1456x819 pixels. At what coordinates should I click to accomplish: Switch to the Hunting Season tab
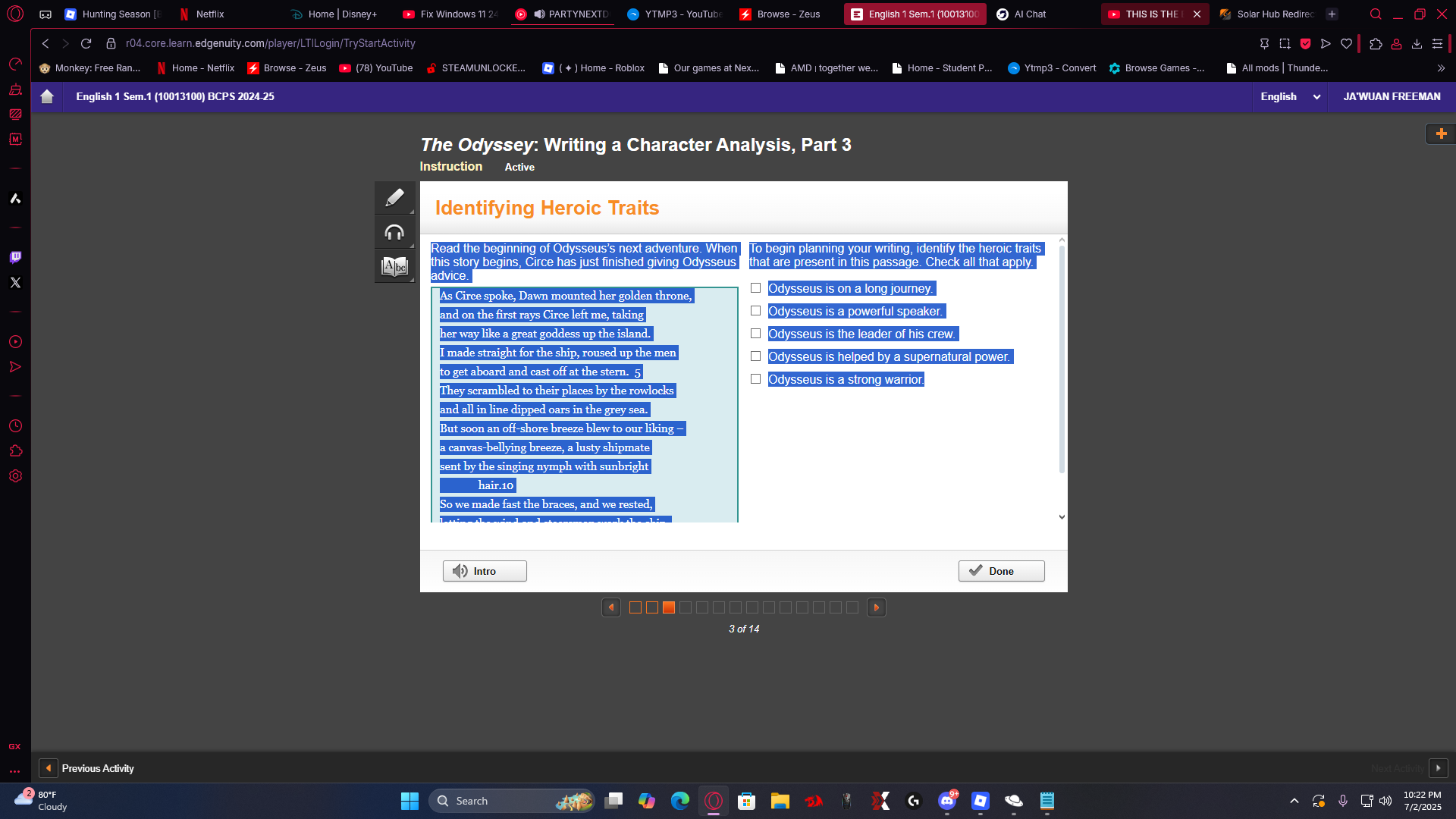coord(114,14)
